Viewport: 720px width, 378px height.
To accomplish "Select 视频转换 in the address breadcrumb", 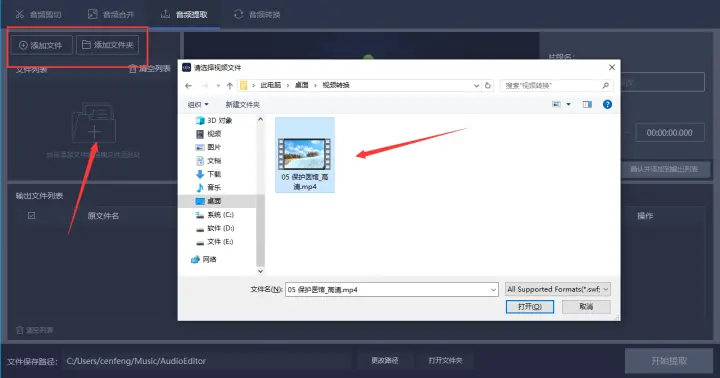I will pos(336,85).
